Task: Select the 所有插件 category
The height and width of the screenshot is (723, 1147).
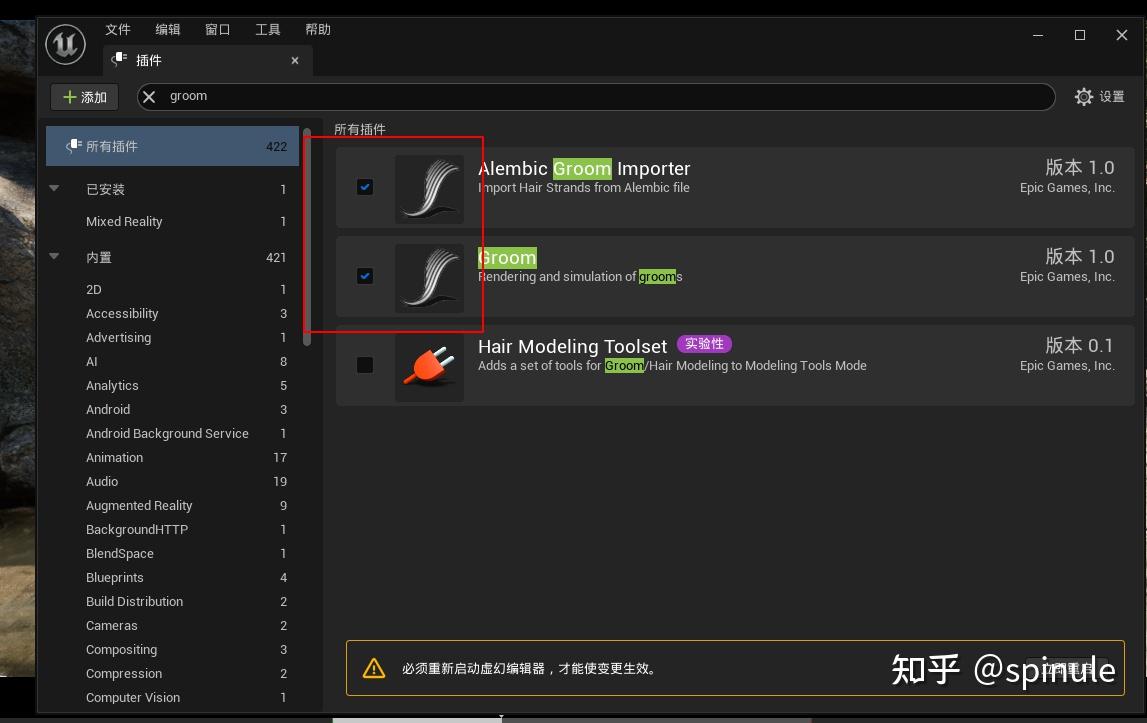Action: (173, 146)
